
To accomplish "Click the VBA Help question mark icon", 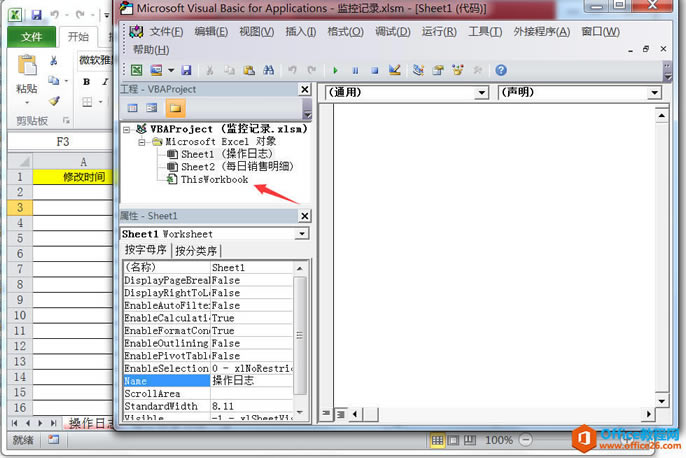I will pos(501,70).
